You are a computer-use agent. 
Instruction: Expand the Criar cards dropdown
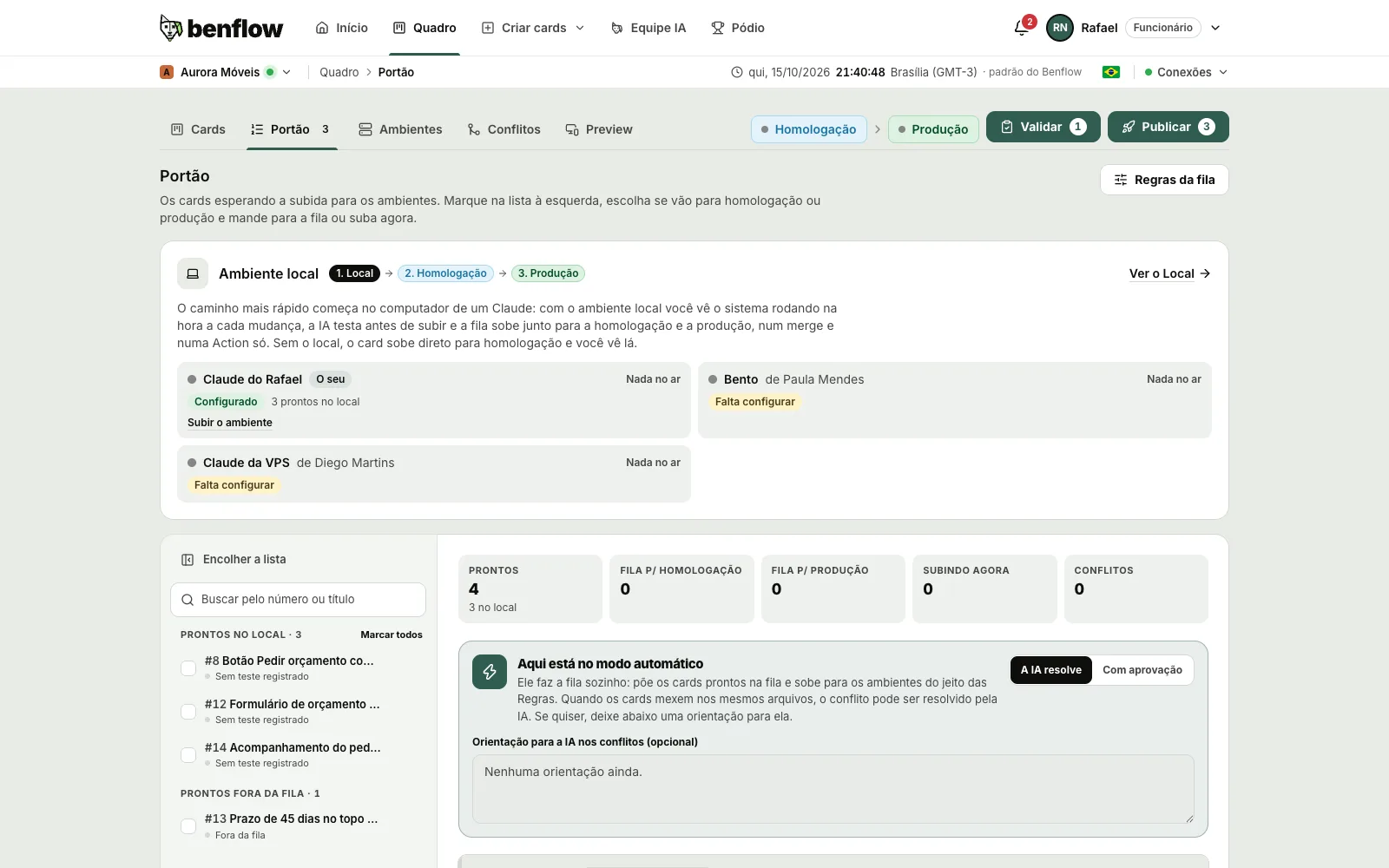[x=580, y=28]
